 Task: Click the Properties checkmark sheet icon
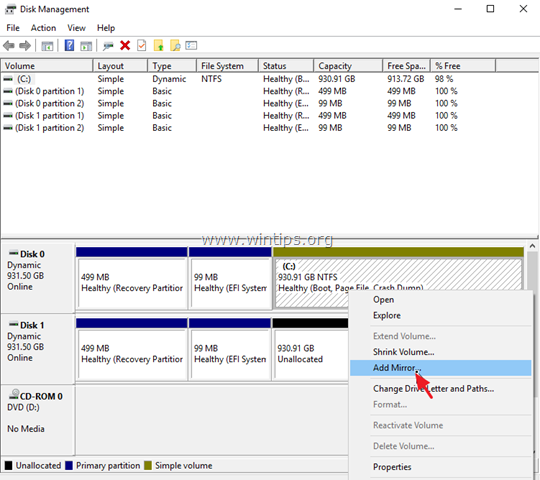coord(142,45)
